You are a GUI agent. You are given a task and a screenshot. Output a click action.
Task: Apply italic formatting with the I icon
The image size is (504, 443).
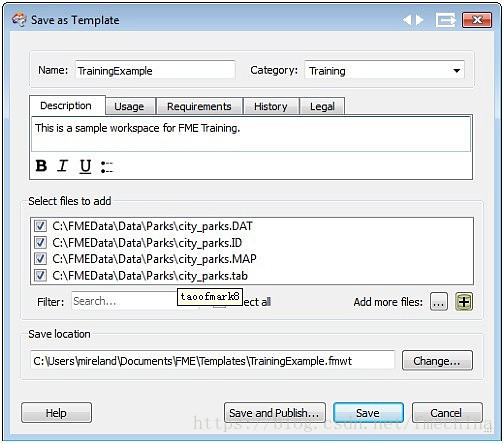[x=62, y=166]
